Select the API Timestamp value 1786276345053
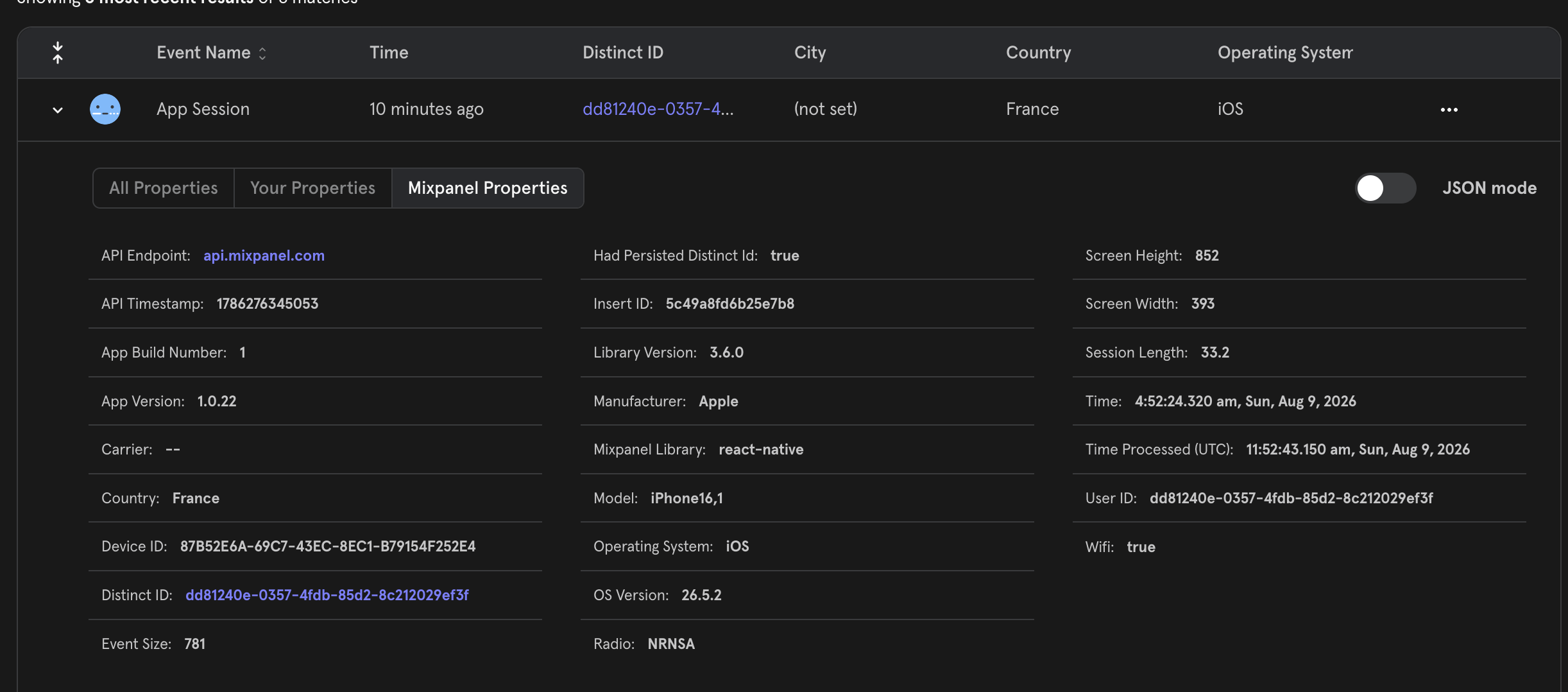The image size is (1568, 692). 268,304
